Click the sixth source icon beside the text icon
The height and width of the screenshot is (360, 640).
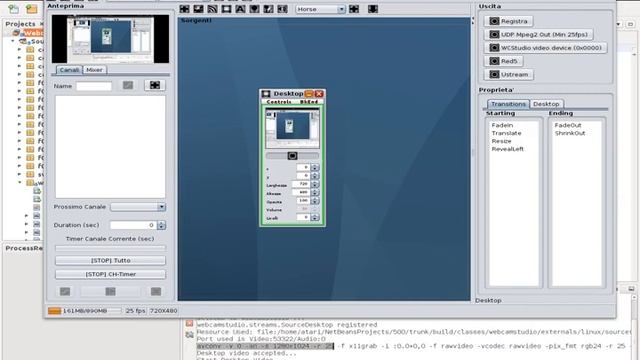[254, 9]
